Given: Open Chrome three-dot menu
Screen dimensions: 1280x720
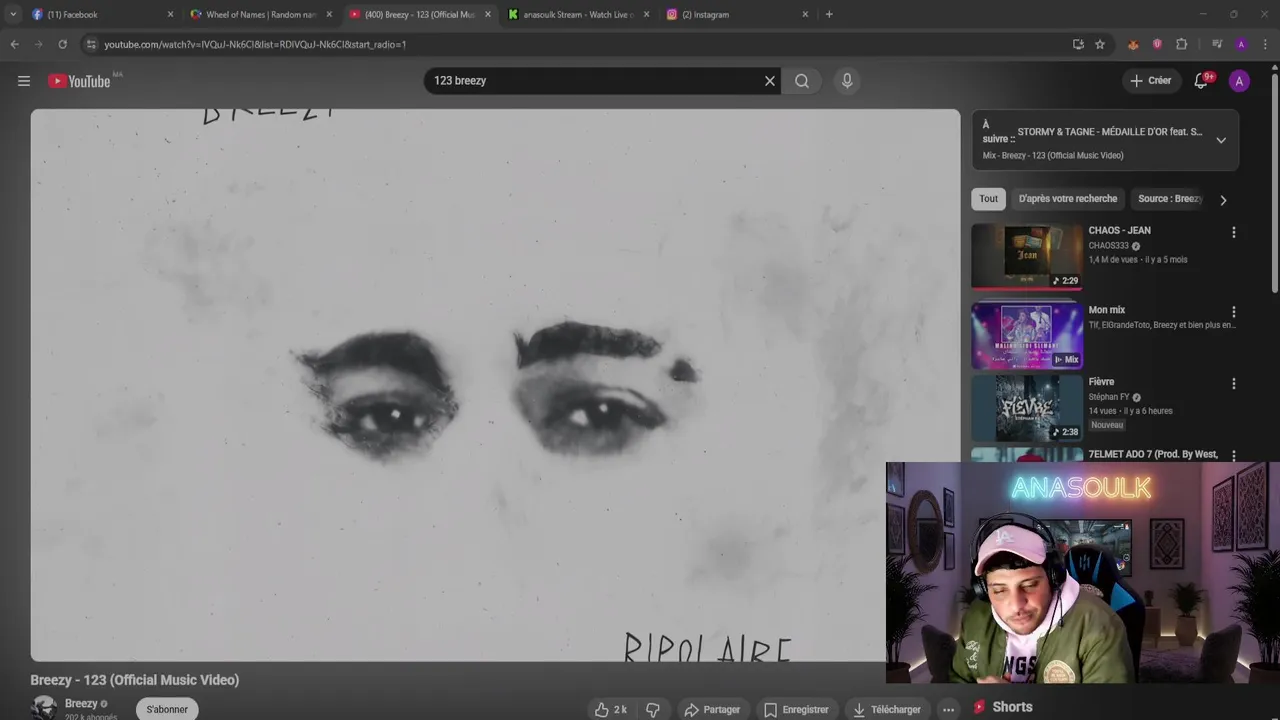Looking at the screenshot, I should coord(1265,44).
